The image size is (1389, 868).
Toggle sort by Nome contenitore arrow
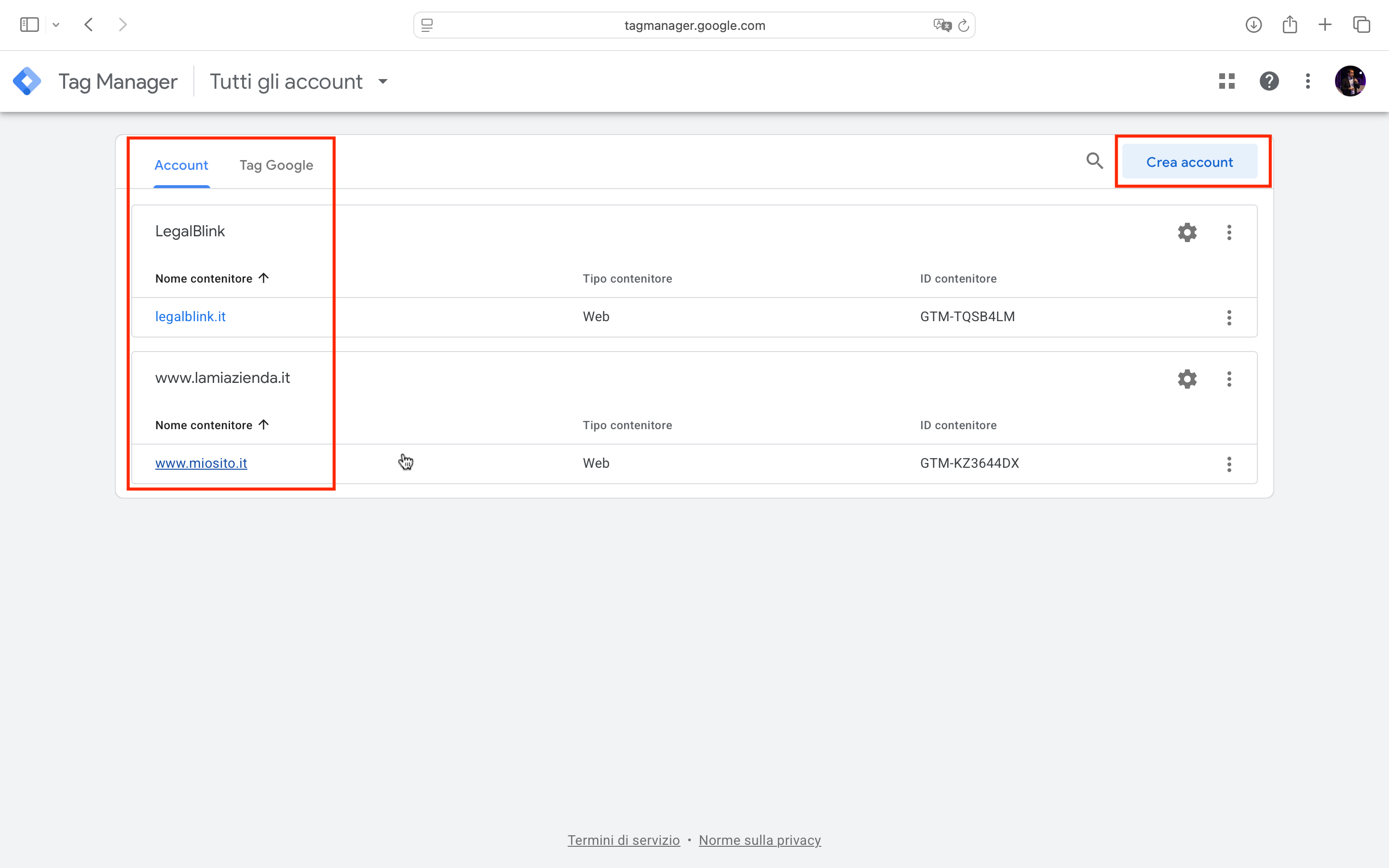(x=263, y=278)
